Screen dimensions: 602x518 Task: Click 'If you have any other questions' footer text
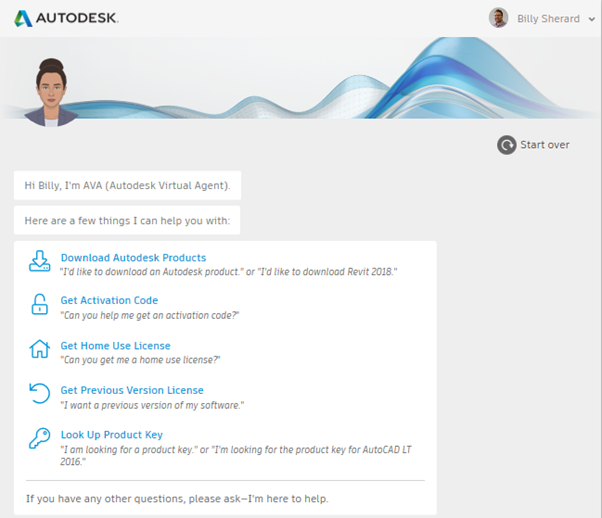177,499
